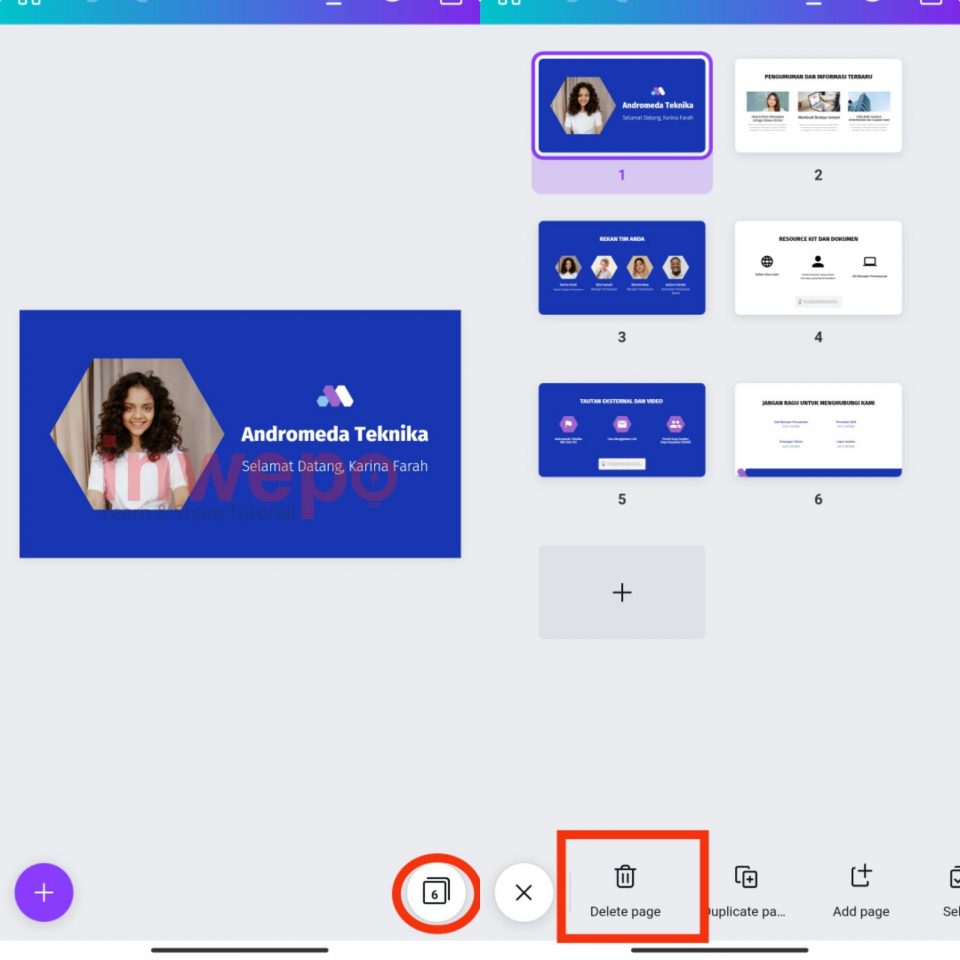Tap the purple plus floating action button

pyautogui.click(x=44, y=893)
